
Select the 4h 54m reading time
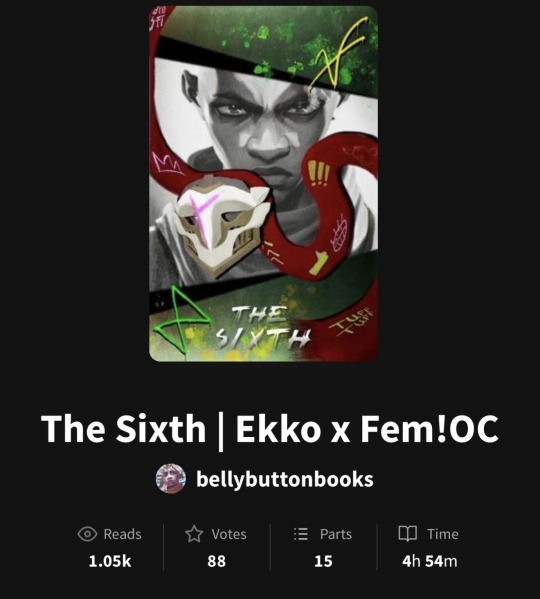[430, 561]
